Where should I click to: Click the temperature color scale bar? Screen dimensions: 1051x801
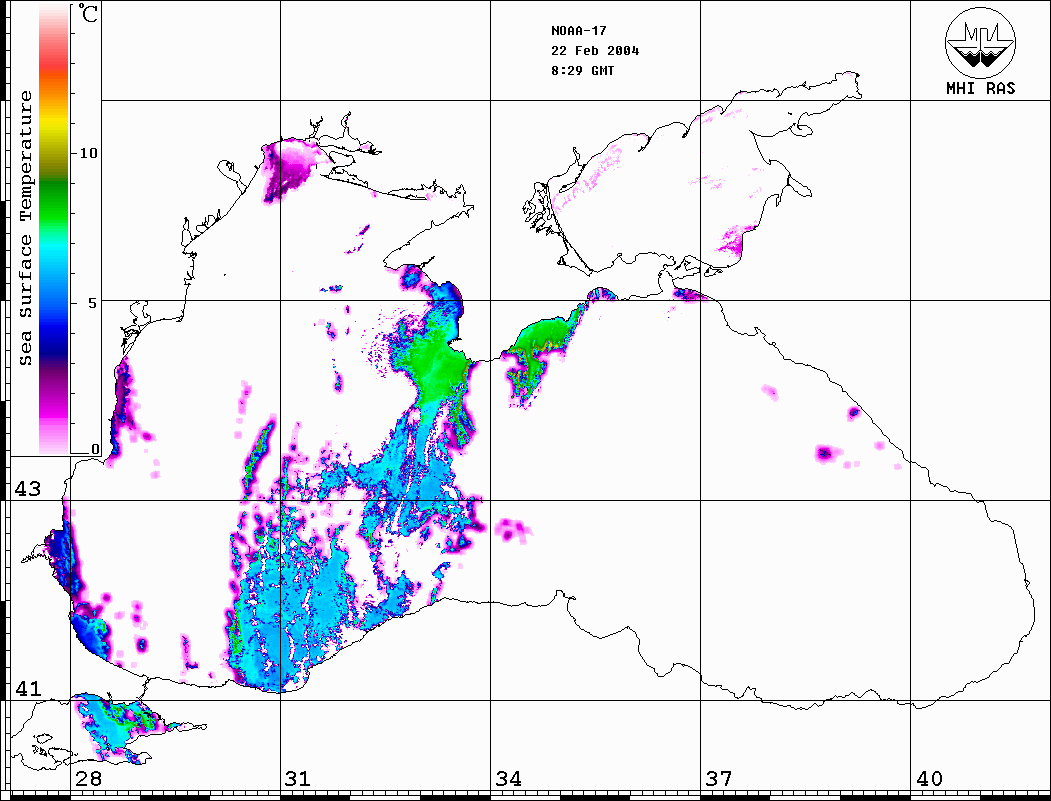(x=54, y=230)
